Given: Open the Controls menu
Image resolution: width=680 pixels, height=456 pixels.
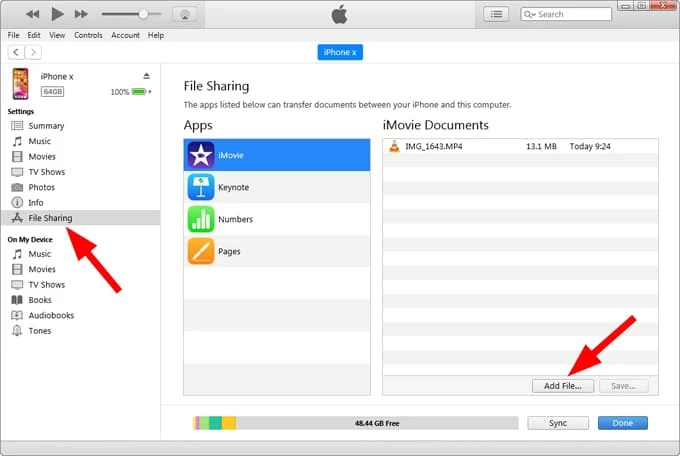Looking at the screenshot, I should tap(88, 35).
